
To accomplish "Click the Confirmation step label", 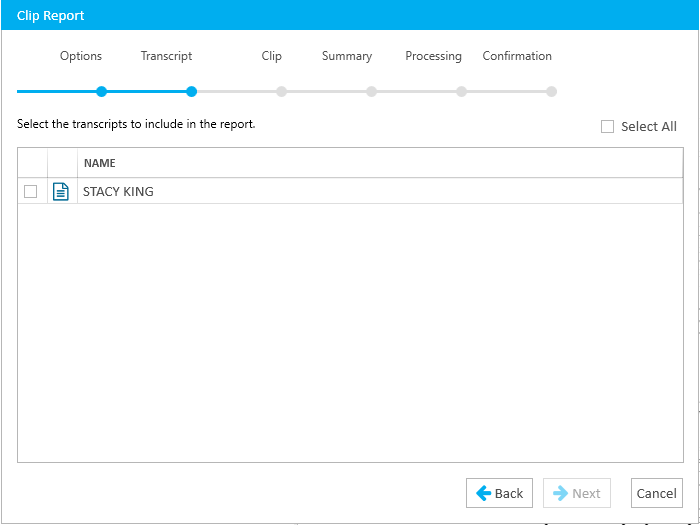I will click(x=517, y=56).
